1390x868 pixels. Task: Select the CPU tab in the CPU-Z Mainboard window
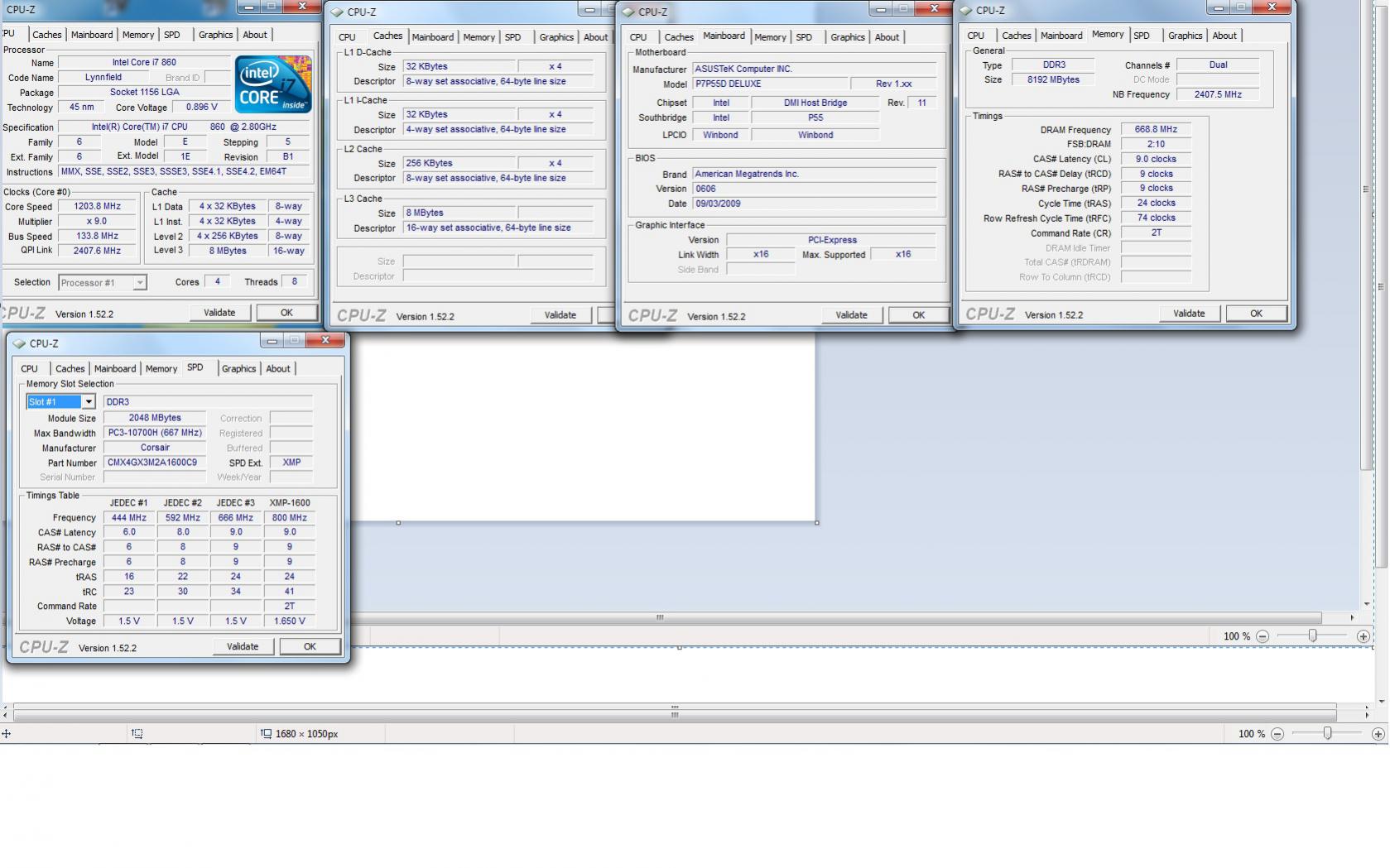pos(638,37)
